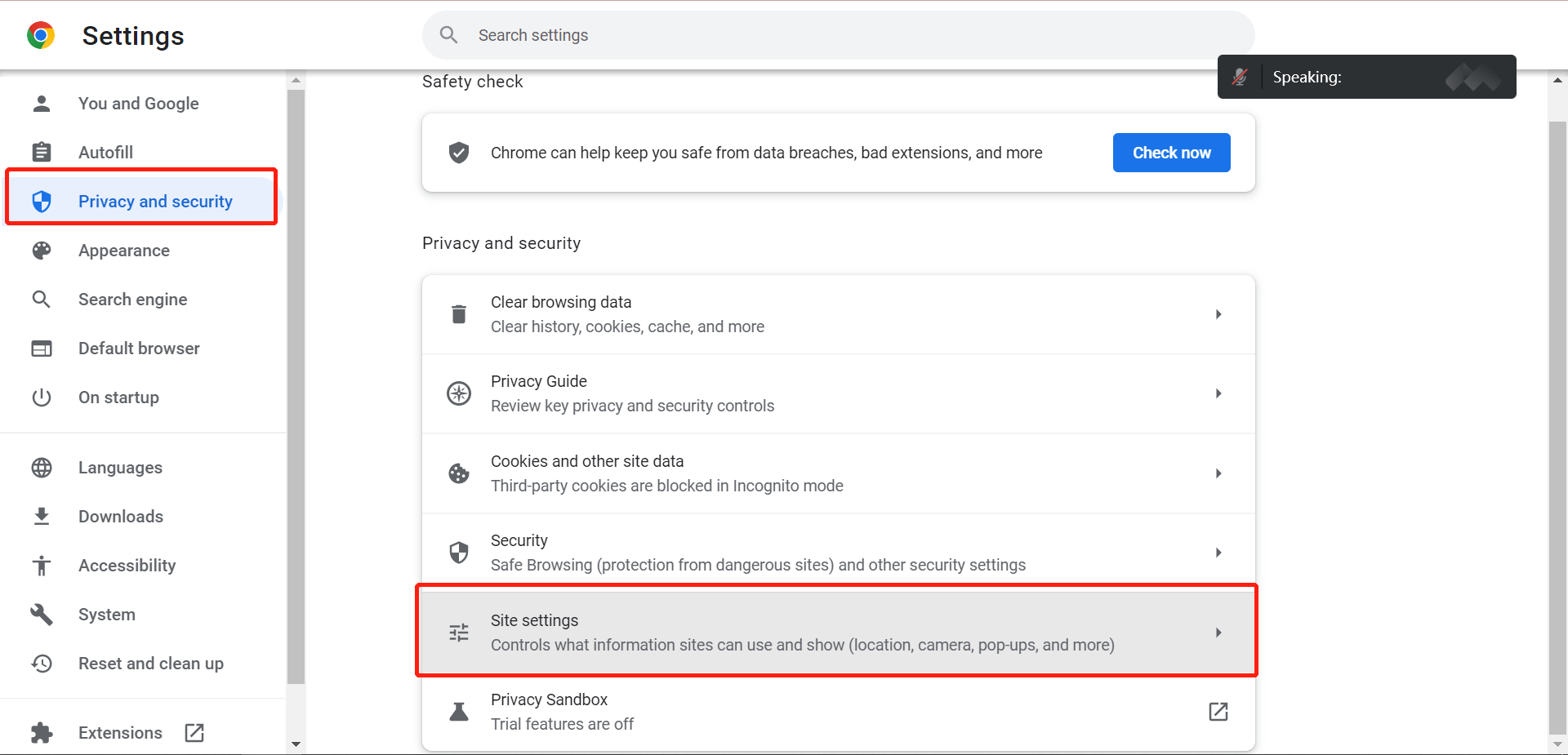Click the cookie icon for Cookies and other site data
Viewport: 1568px width, 755px height.
(x=459, y=473)
